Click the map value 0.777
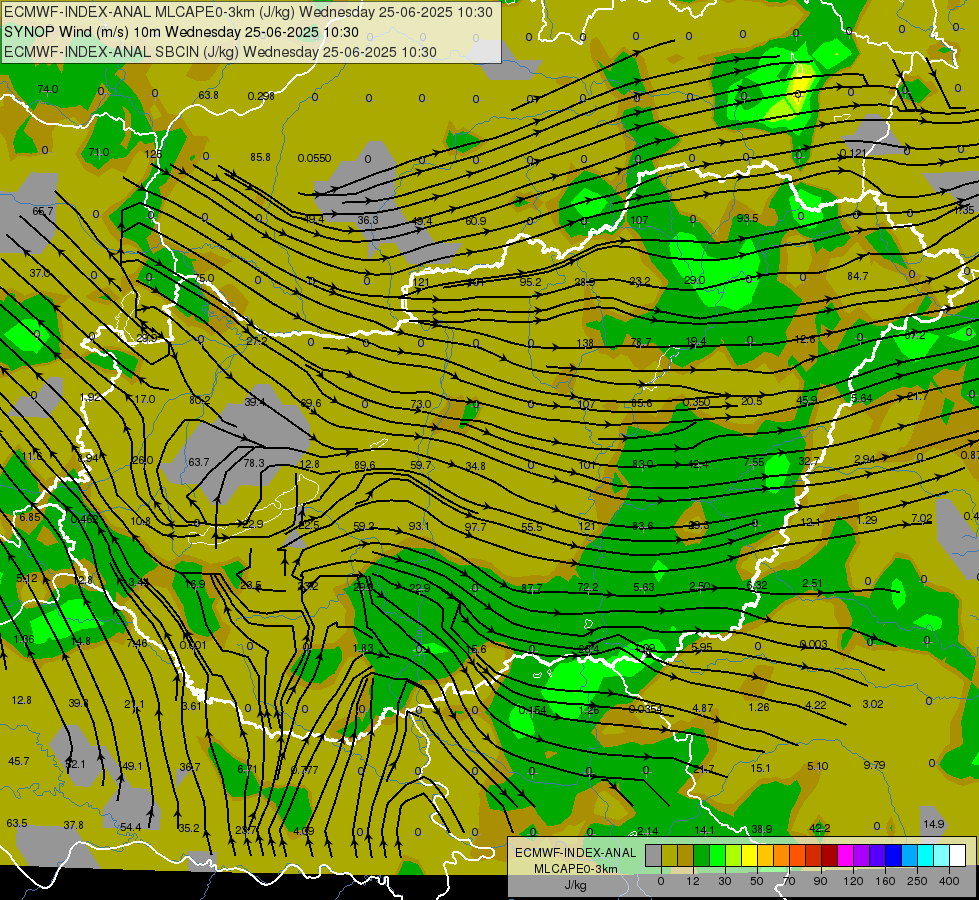This screenshot has width=979, height=900. pos(305,770)
